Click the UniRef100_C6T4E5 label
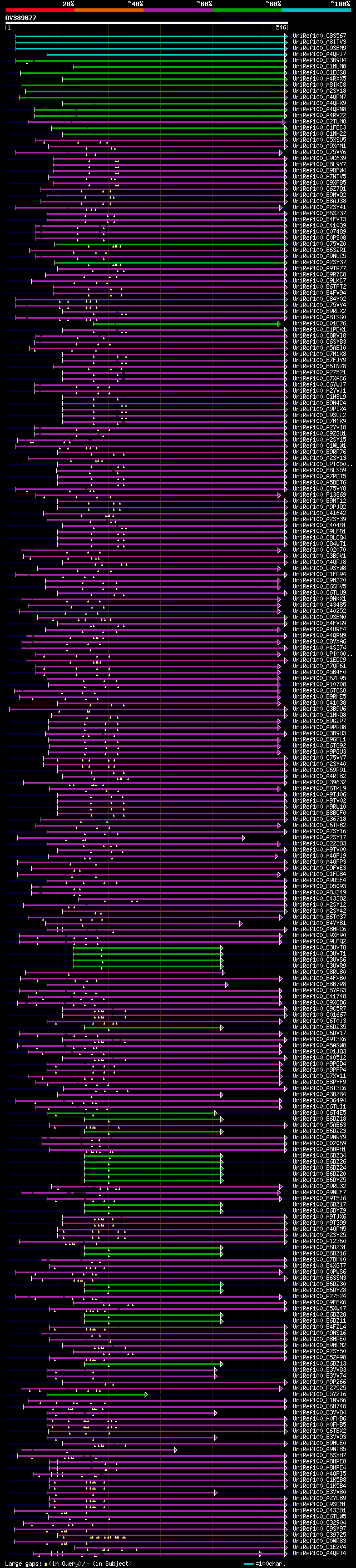The width and height of the screenshot is (356, 1568). coord(319,1112)
